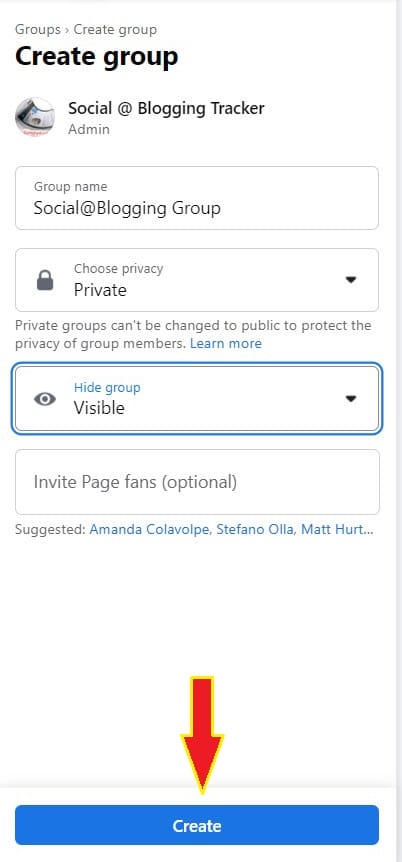Open the Social @ Blogging Tracker page avatar

pos(35,117)
